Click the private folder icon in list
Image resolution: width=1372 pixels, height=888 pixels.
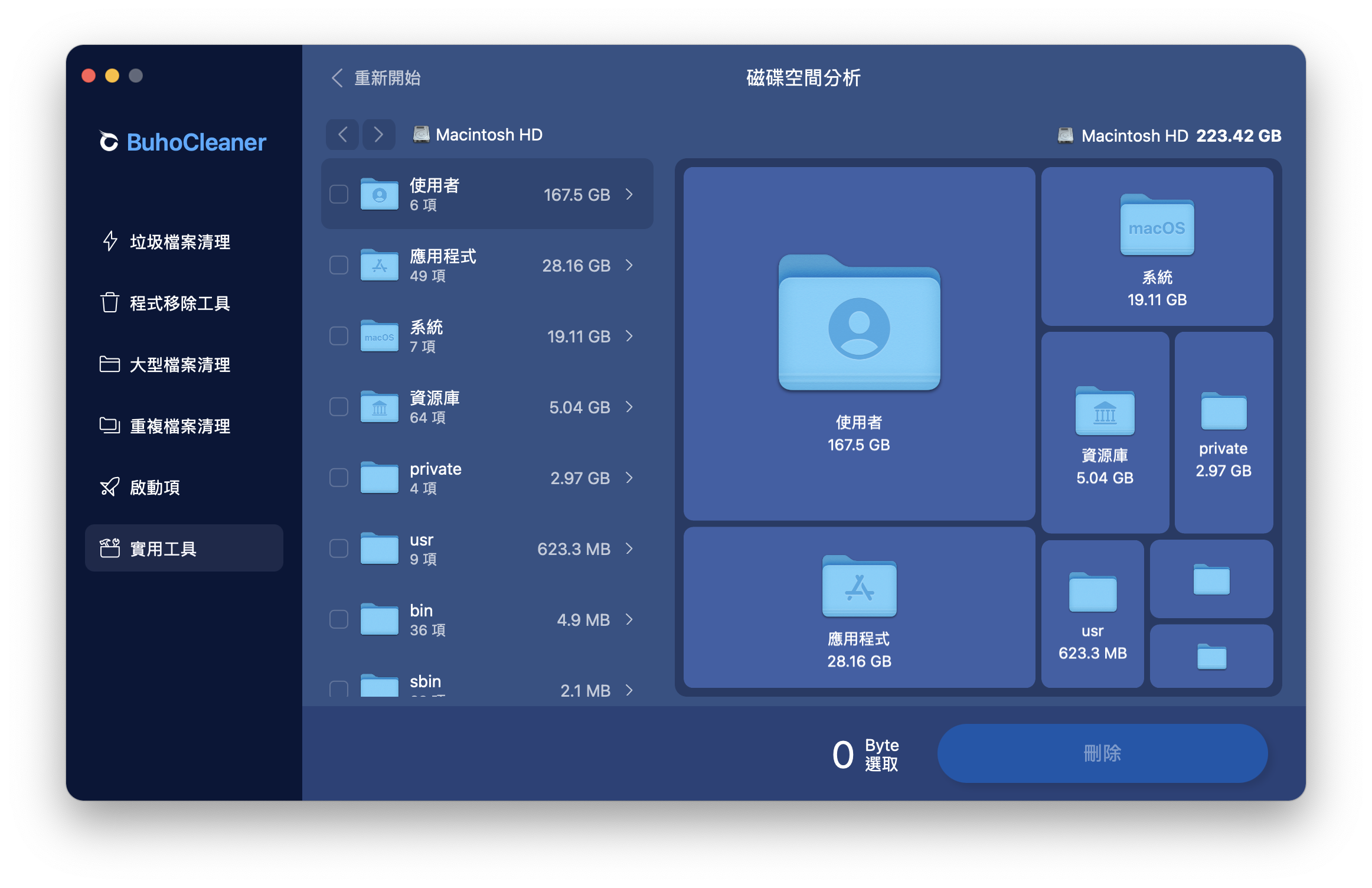point(380,477)
